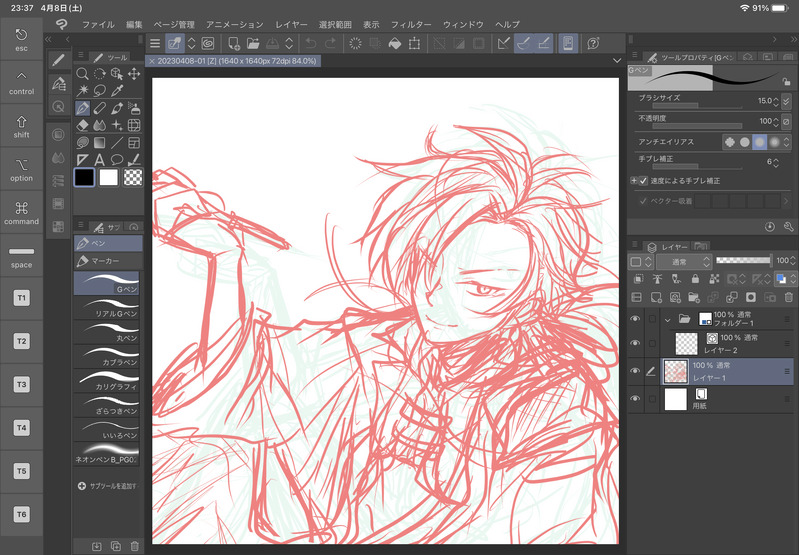Toggle visibility of フォルダー 1 folder
Image resolution: width=799 pixels, height=555 pixels.
(635, 319)
